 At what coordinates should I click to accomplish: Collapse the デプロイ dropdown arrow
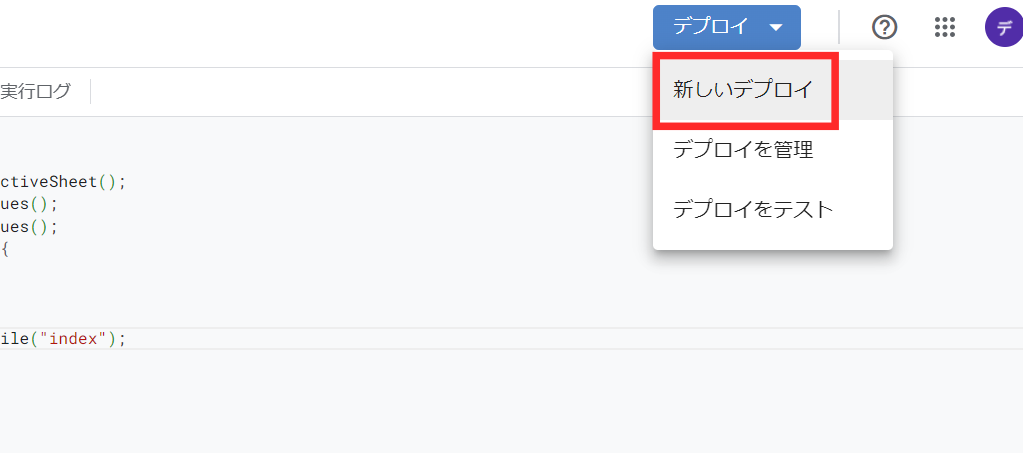pos(776,27)
